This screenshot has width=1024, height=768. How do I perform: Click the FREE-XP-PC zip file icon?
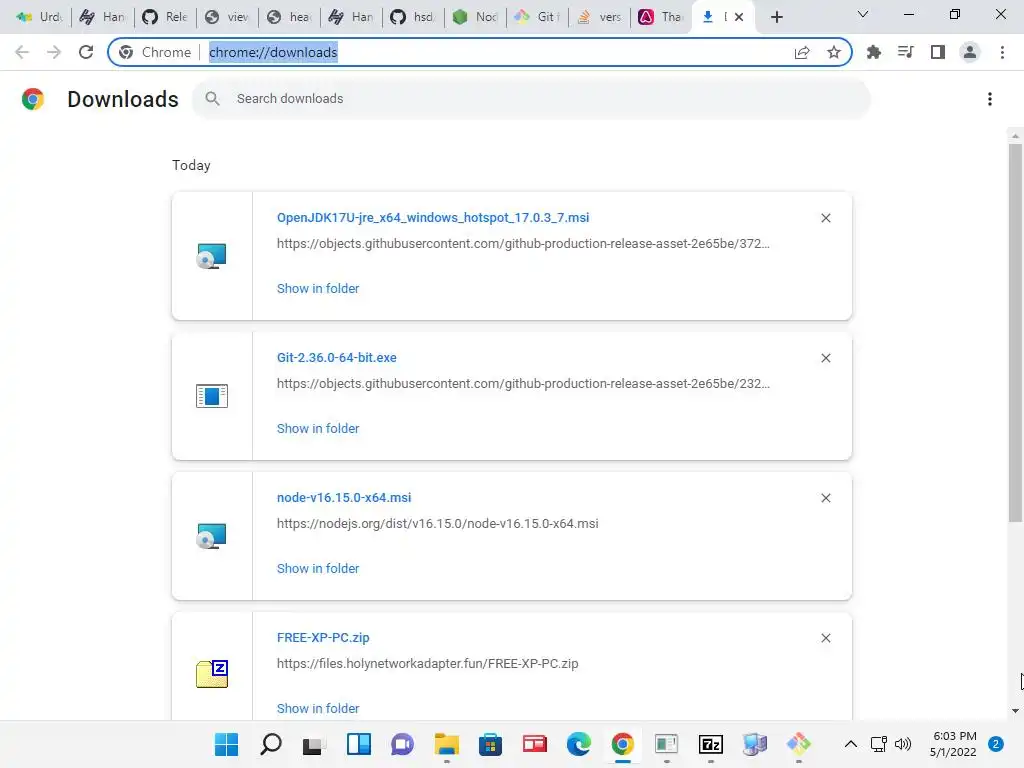click(x=212, y=674)
